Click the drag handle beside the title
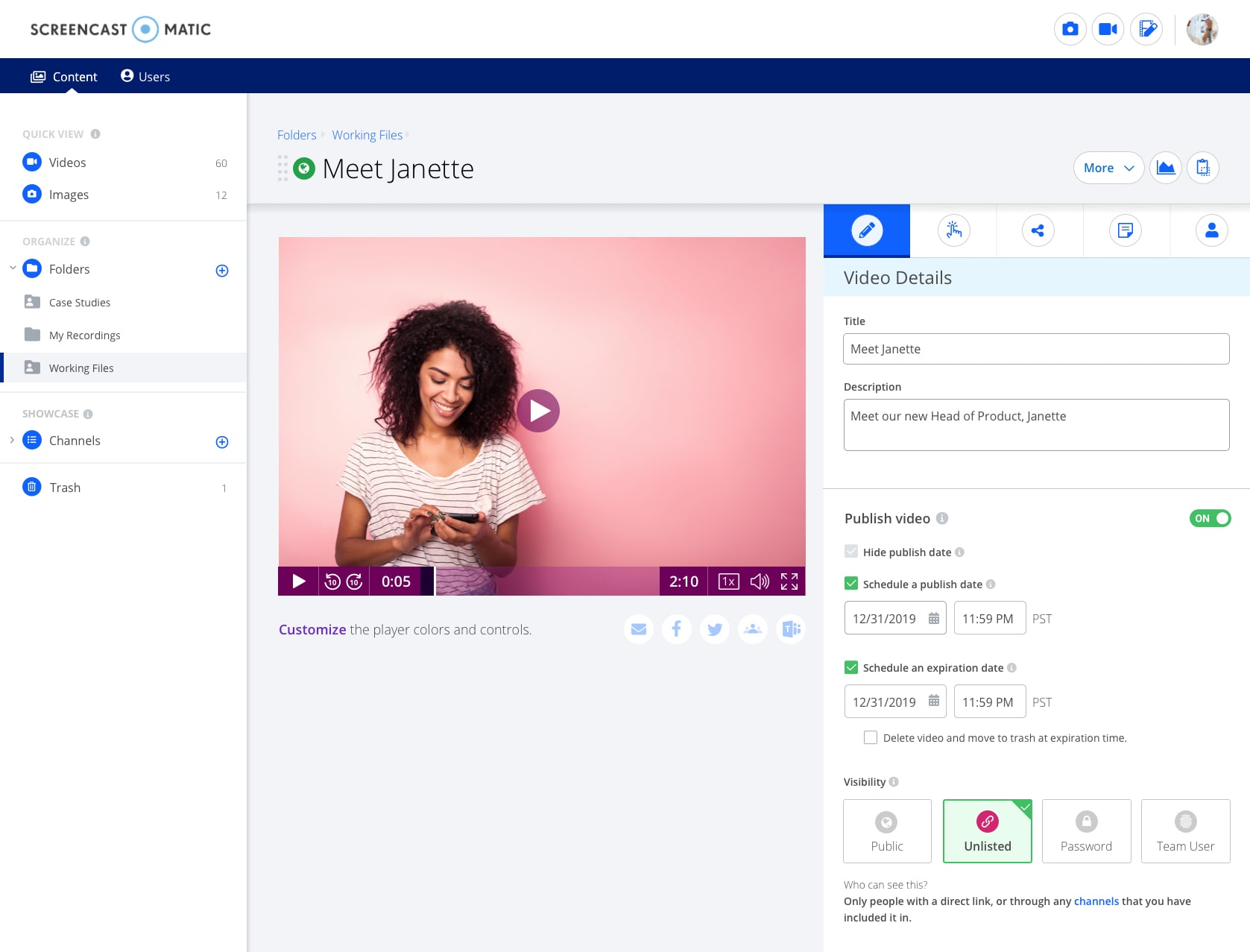This screenshot has width=1250, height=952. (x=282, y=168)
